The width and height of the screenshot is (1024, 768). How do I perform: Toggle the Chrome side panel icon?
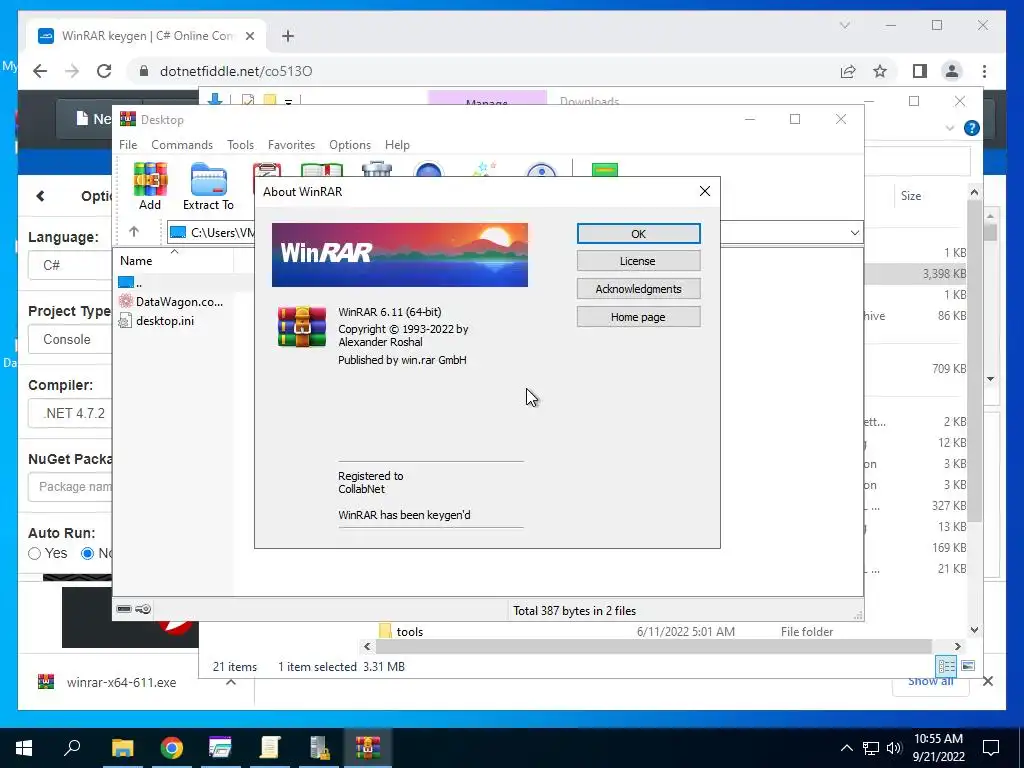pyautogui.click(x=920, y=71)
